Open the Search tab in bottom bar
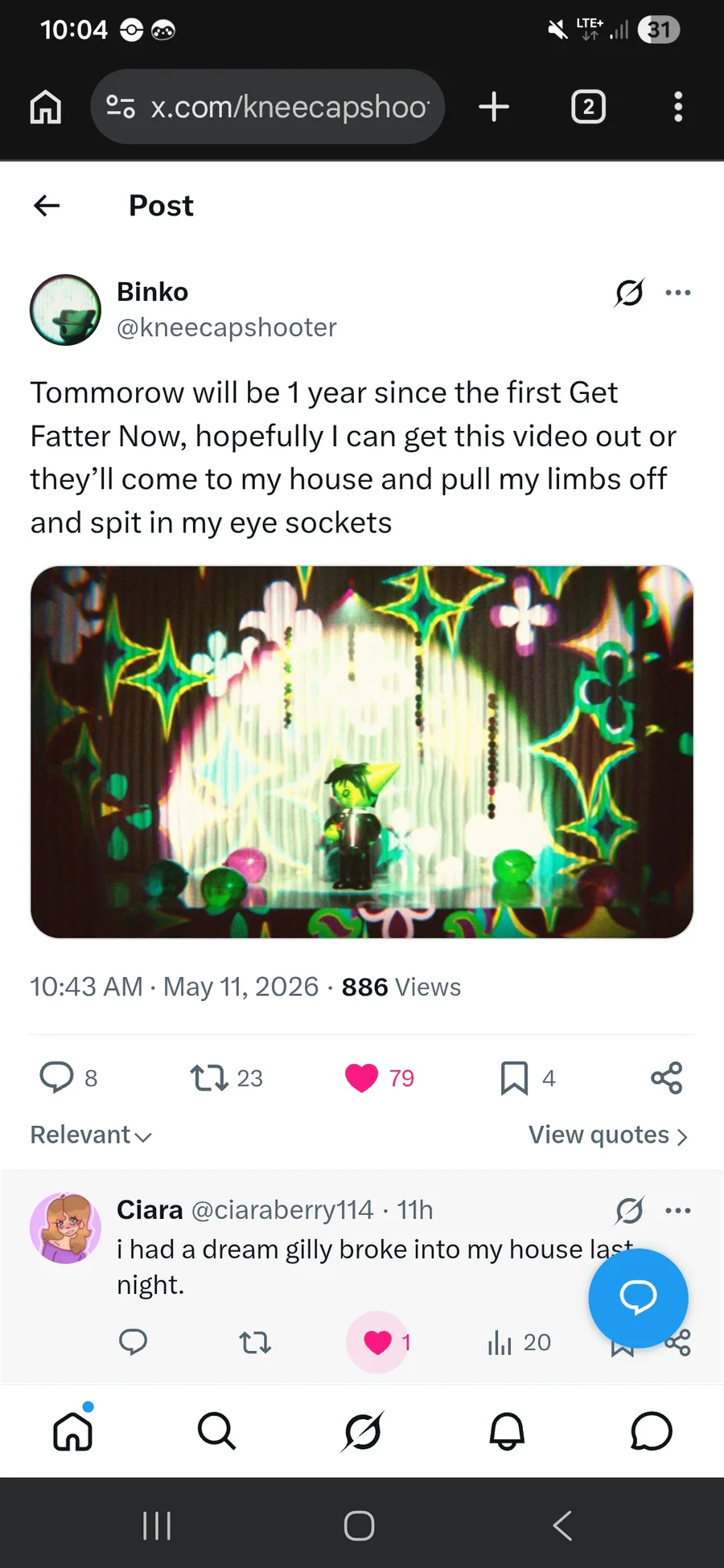Image resolution: width=724 pixels, height=1568 pixels. click(x=216, y=1431)
